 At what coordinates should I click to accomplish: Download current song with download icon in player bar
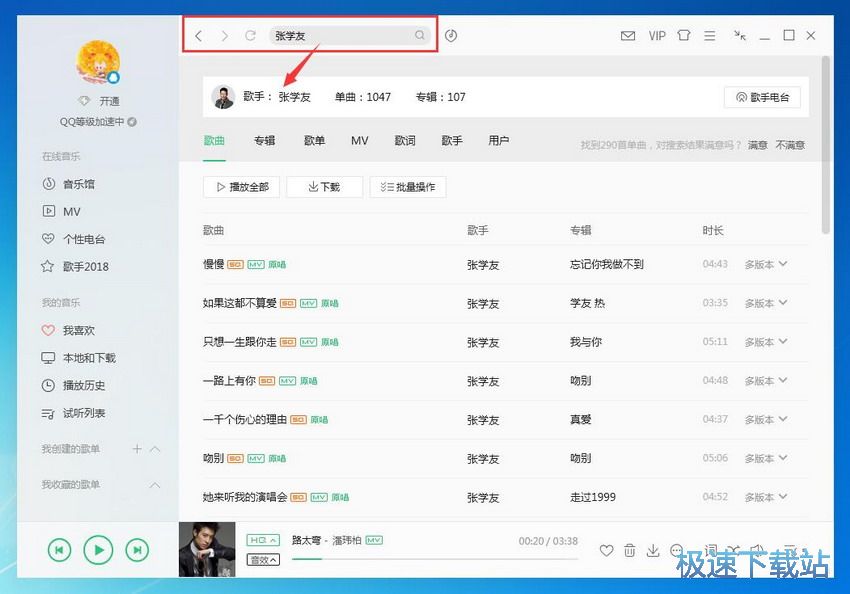click(653, 551)
